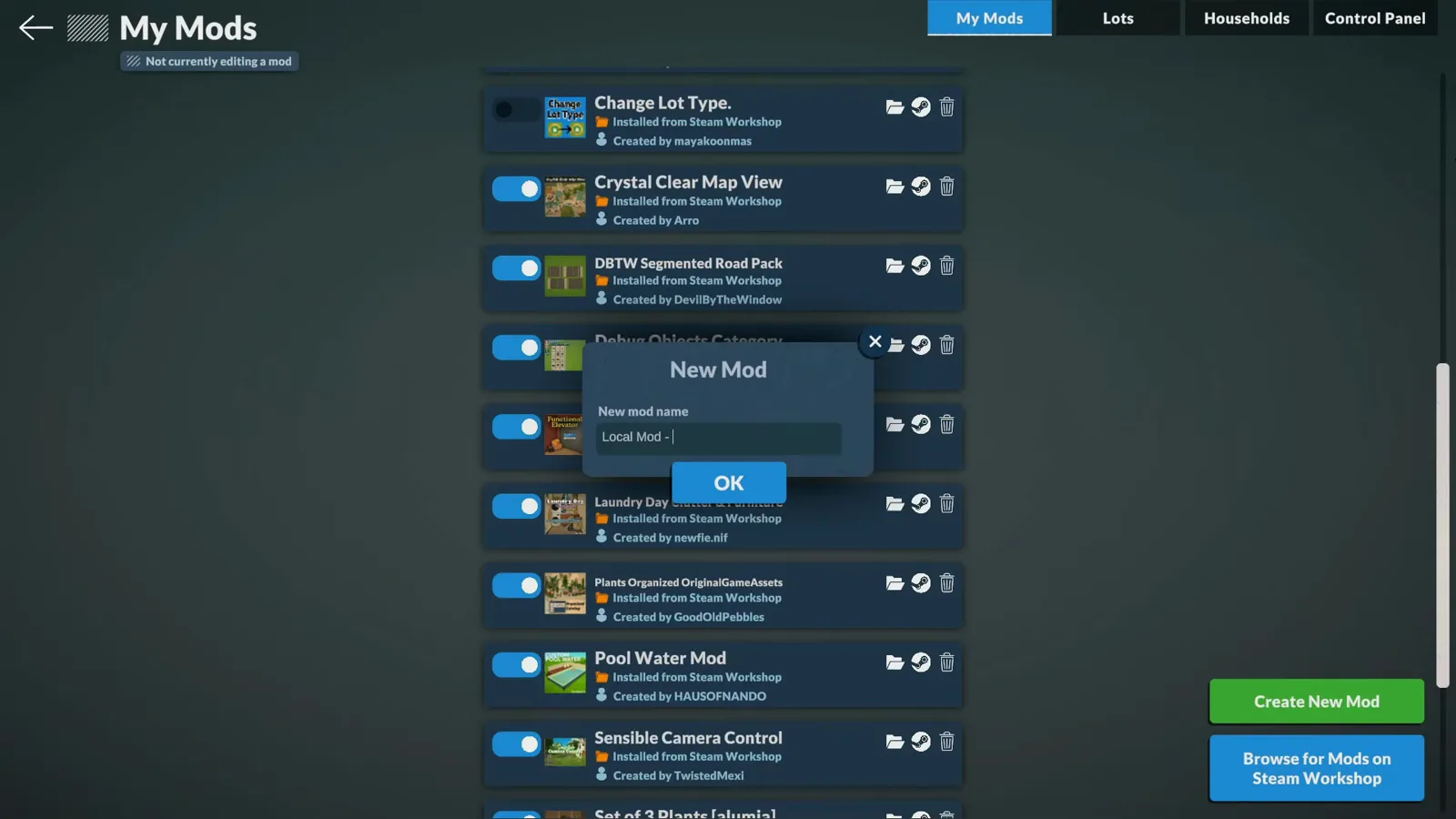Image resolution: width=1456 pixels, height=819 pixels.
Task: Close the New Mod dialog
Action: (875, 342)
